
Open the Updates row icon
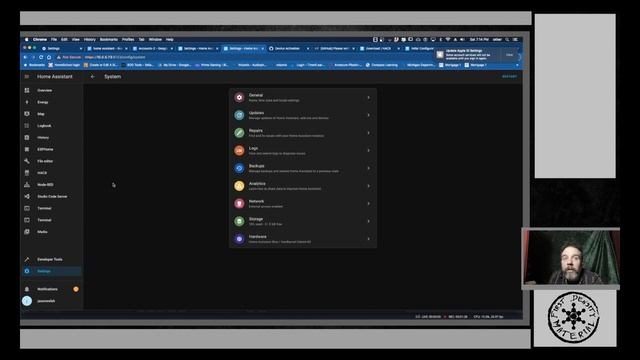pyautogui.click(x=240, y=115)
